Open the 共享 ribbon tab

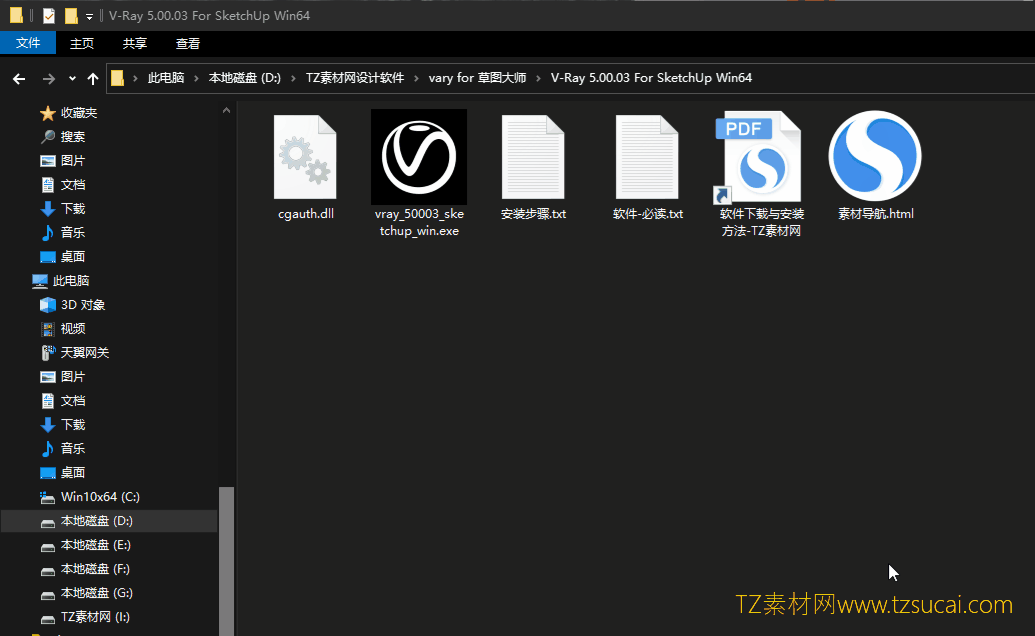click(135, 44)
